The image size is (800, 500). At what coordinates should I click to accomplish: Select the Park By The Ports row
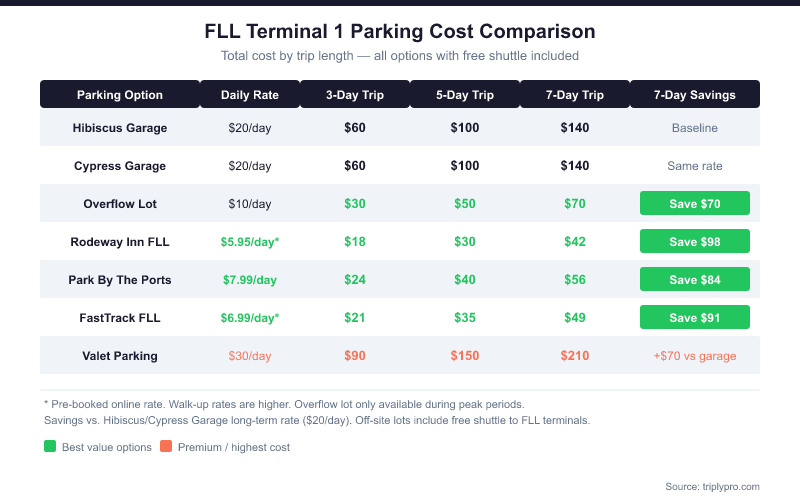click(x=120, y=280)
